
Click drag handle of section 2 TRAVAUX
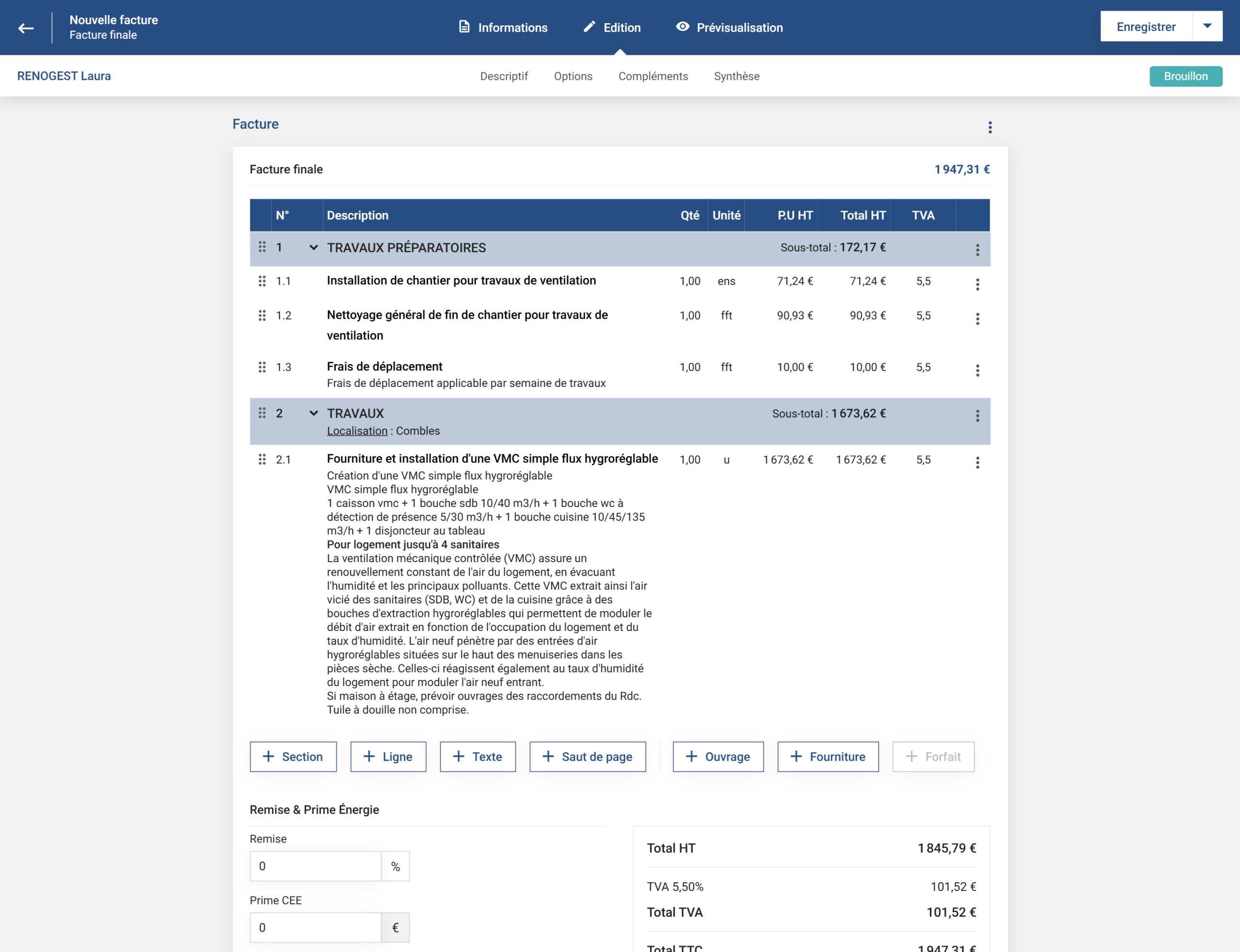[x=262, y=413]
